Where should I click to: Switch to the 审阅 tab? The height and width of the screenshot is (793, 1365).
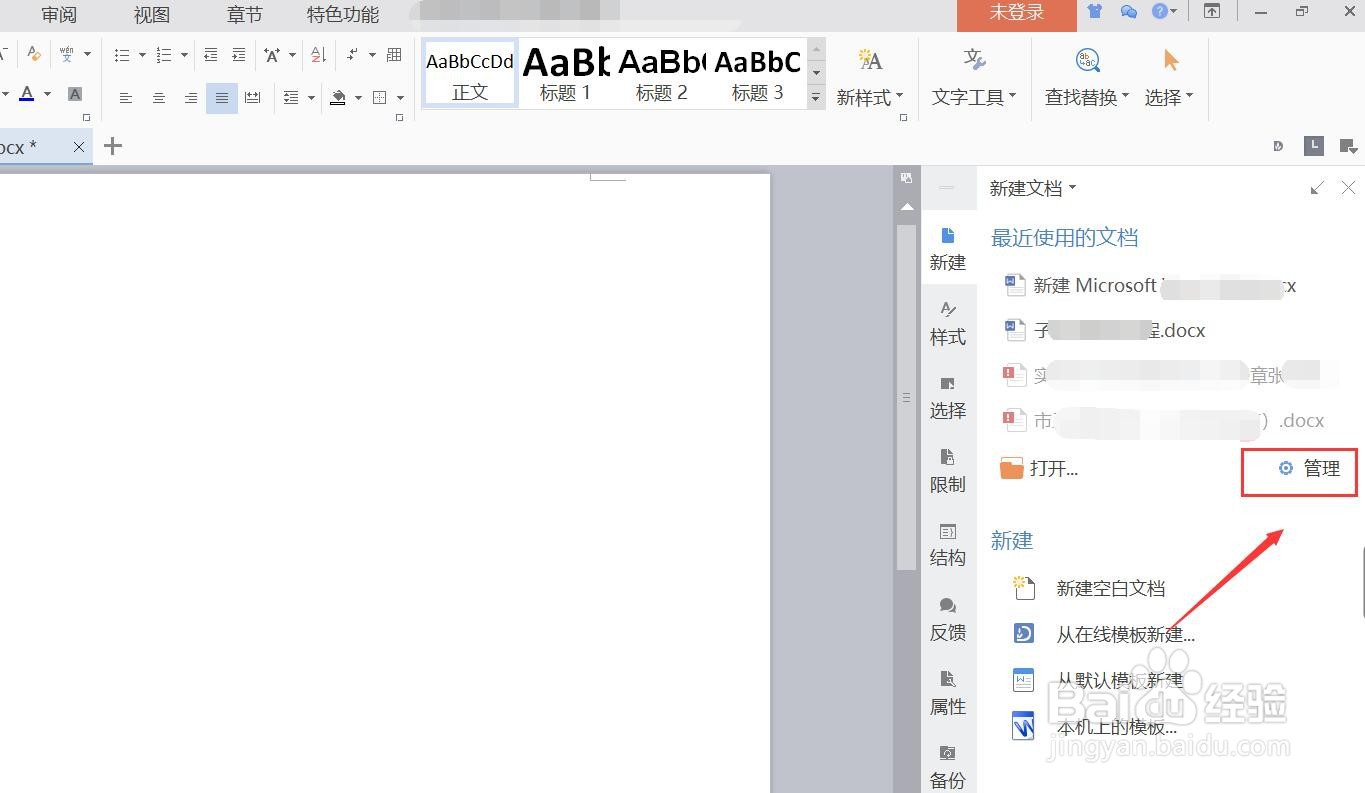coord(59,14)
